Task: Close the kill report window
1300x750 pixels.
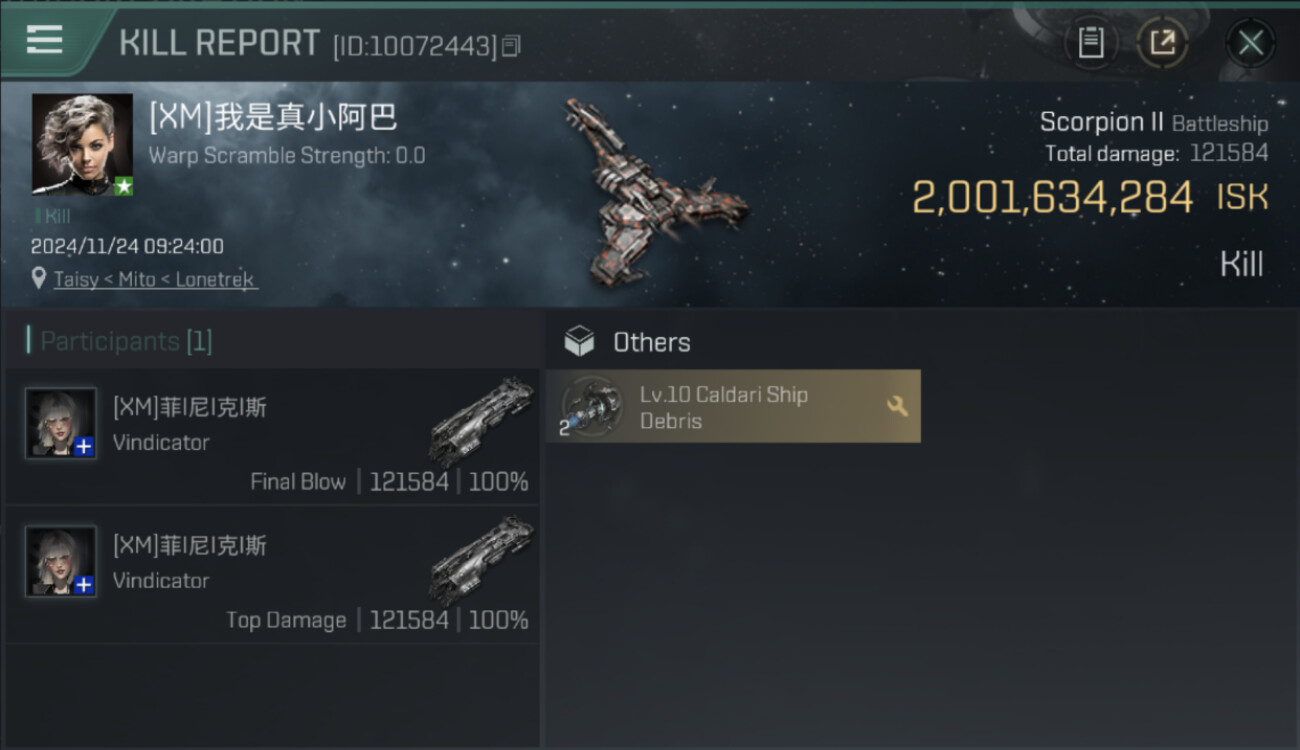Action: [x=1250, y=43]
